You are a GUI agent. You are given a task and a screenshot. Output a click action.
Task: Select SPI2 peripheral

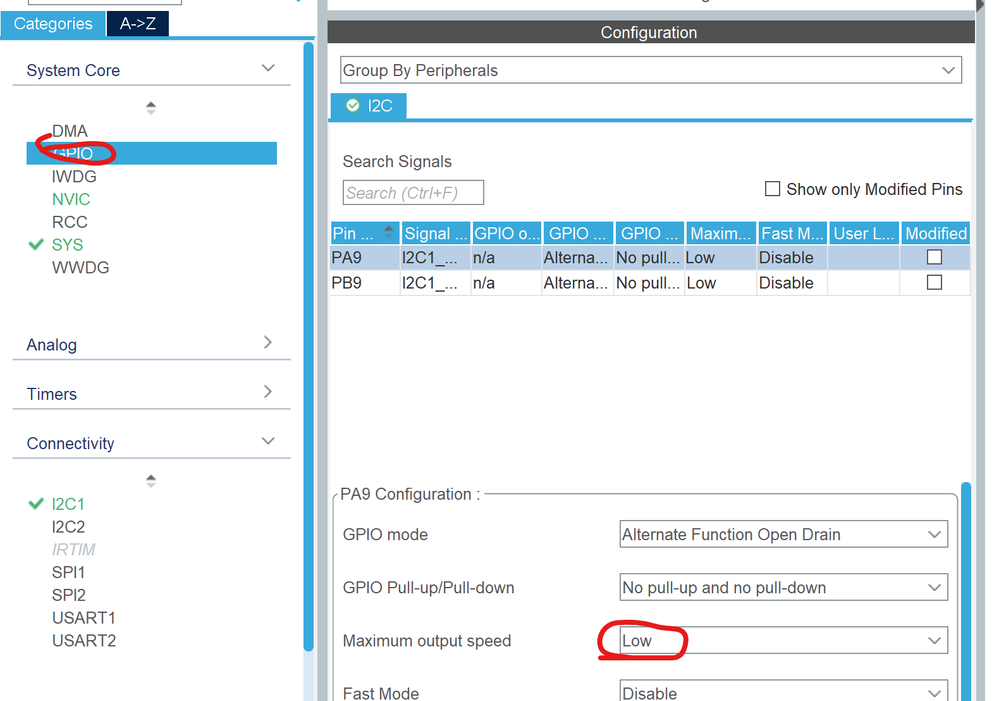[68, 595]
